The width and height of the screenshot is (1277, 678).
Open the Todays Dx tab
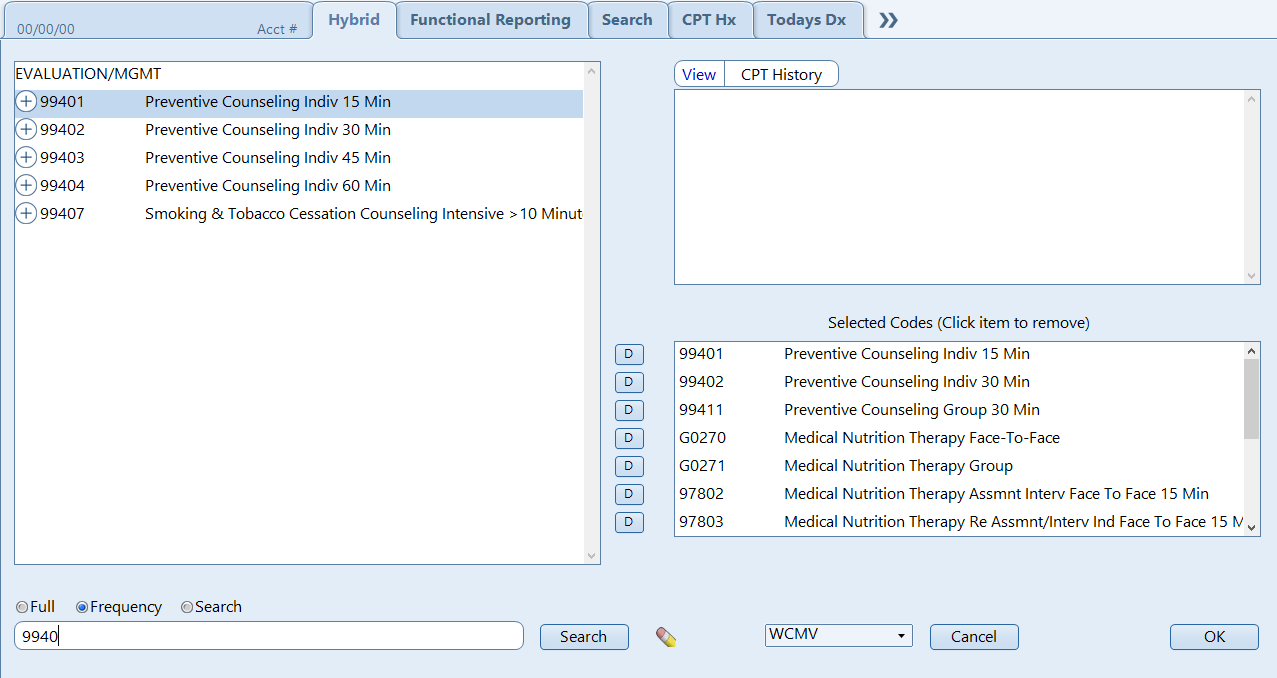[x=806, y=20]
